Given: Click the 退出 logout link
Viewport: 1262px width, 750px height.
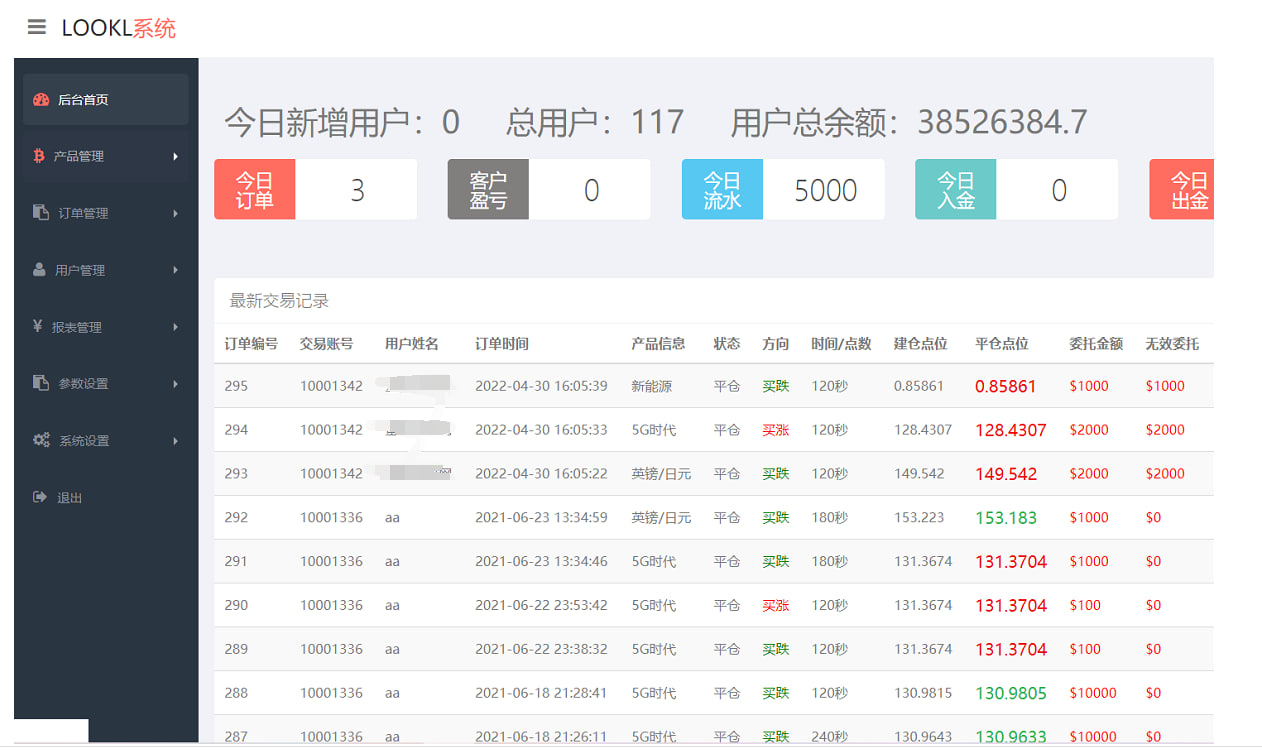Looking at the screenshot, I should click(x=69, y=497).
